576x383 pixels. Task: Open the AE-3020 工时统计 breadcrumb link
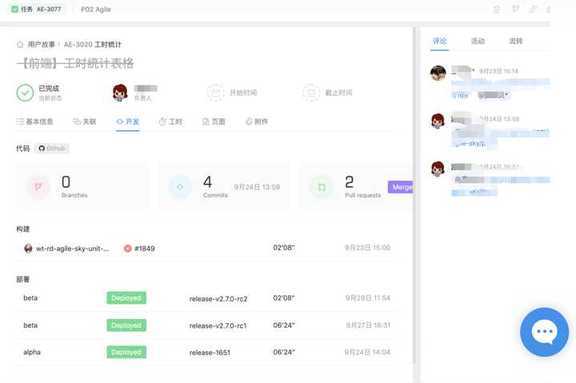(93, 44)
